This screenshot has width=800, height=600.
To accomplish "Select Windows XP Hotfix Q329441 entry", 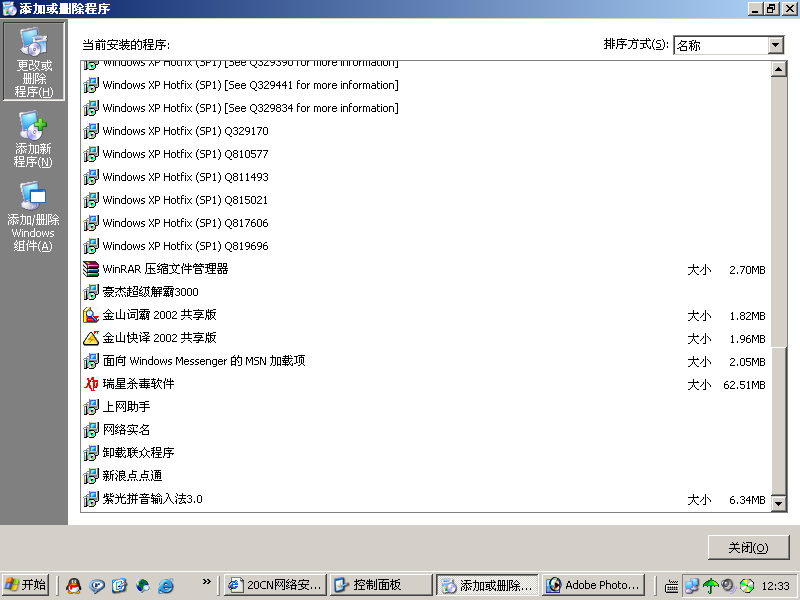I will pos(251,85).
